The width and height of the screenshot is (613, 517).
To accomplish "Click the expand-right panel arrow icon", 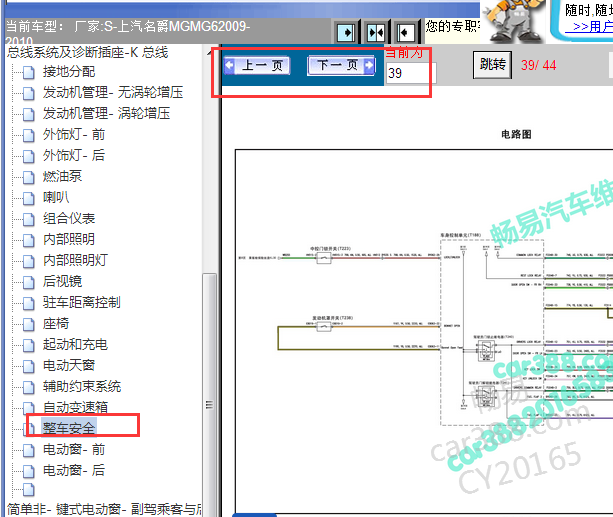I will (x=346, y=32).
